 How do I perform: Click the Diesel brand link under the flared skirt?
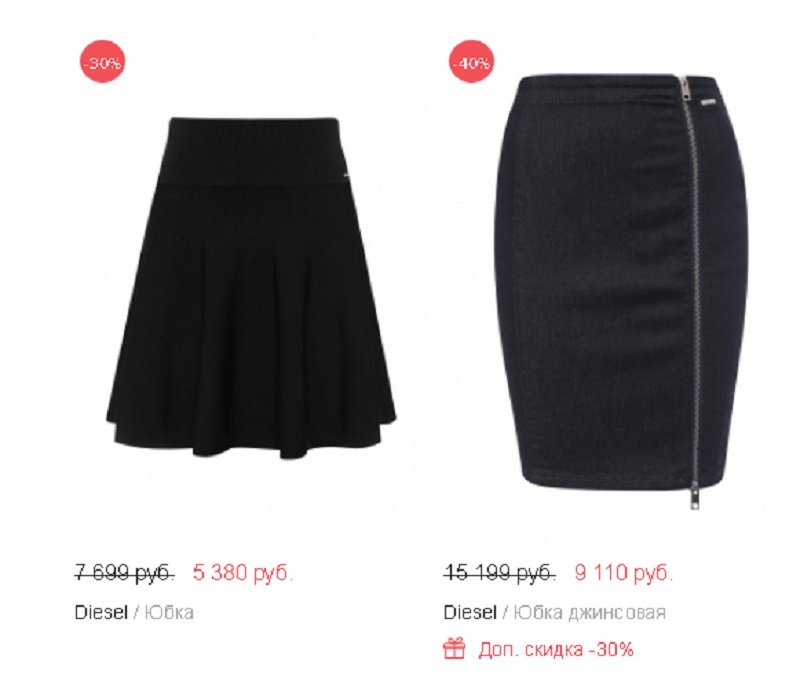click(x=101, y=612)
